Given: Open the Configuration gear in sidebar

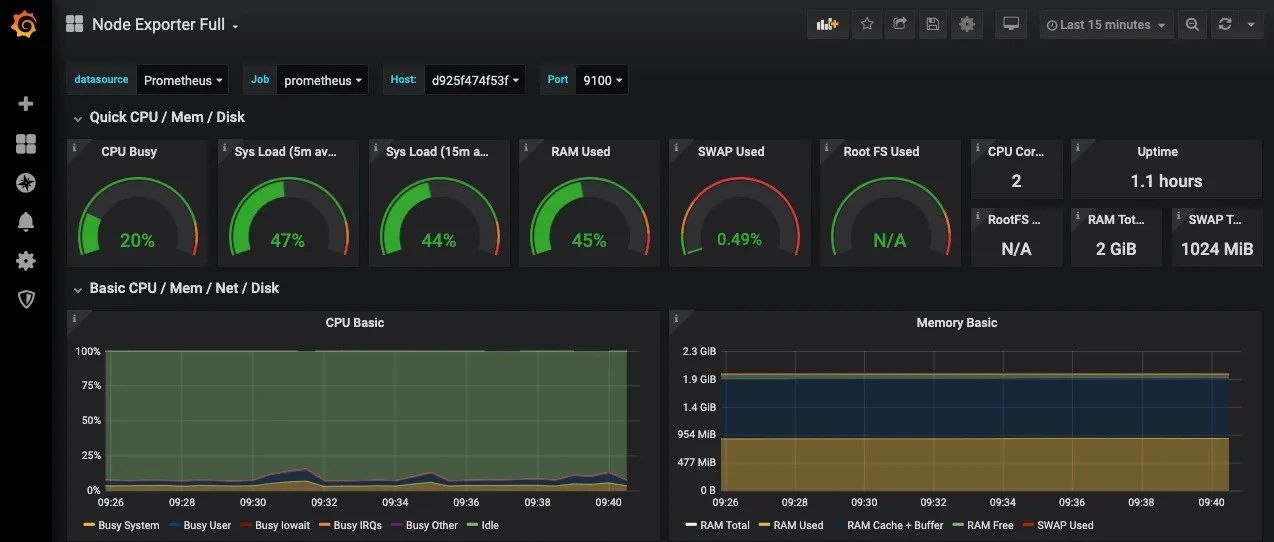Looking at the screenshot, I should [26, 261].
